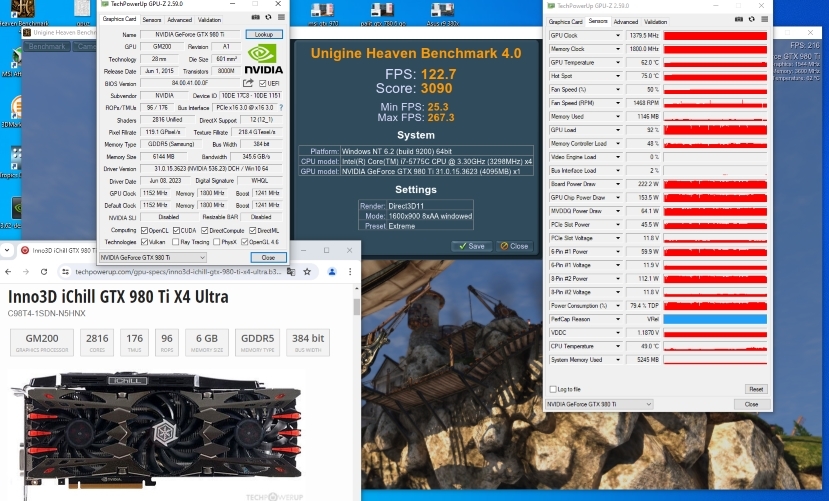Expand GPU Temperature sensor dropdown
Screen dimensions: 829x501
(618, 62)
